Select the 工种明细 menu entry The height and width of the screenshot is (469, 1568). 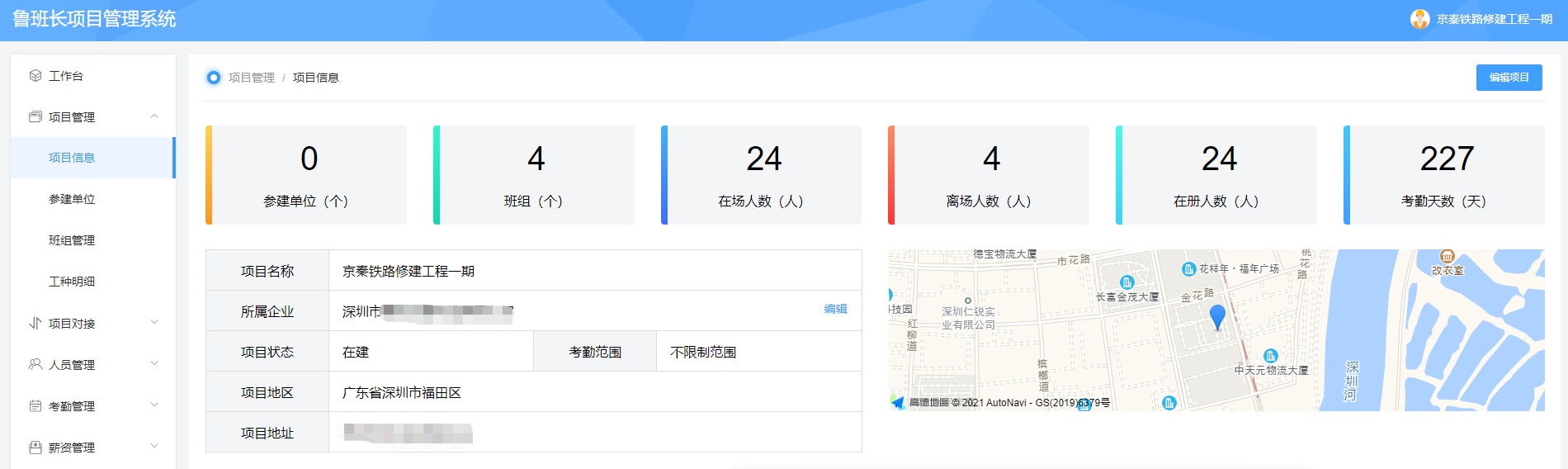pos(72,282)
